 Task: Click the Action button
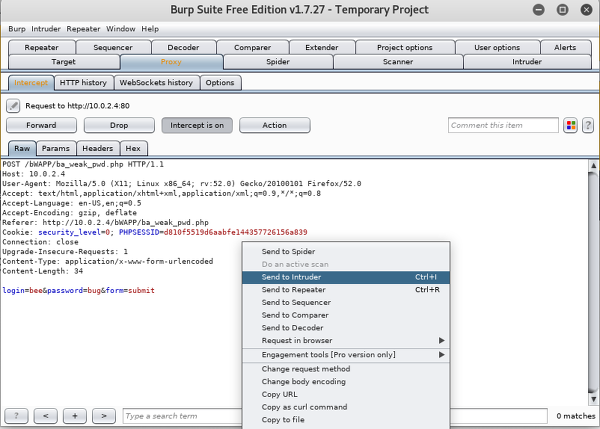275,126
